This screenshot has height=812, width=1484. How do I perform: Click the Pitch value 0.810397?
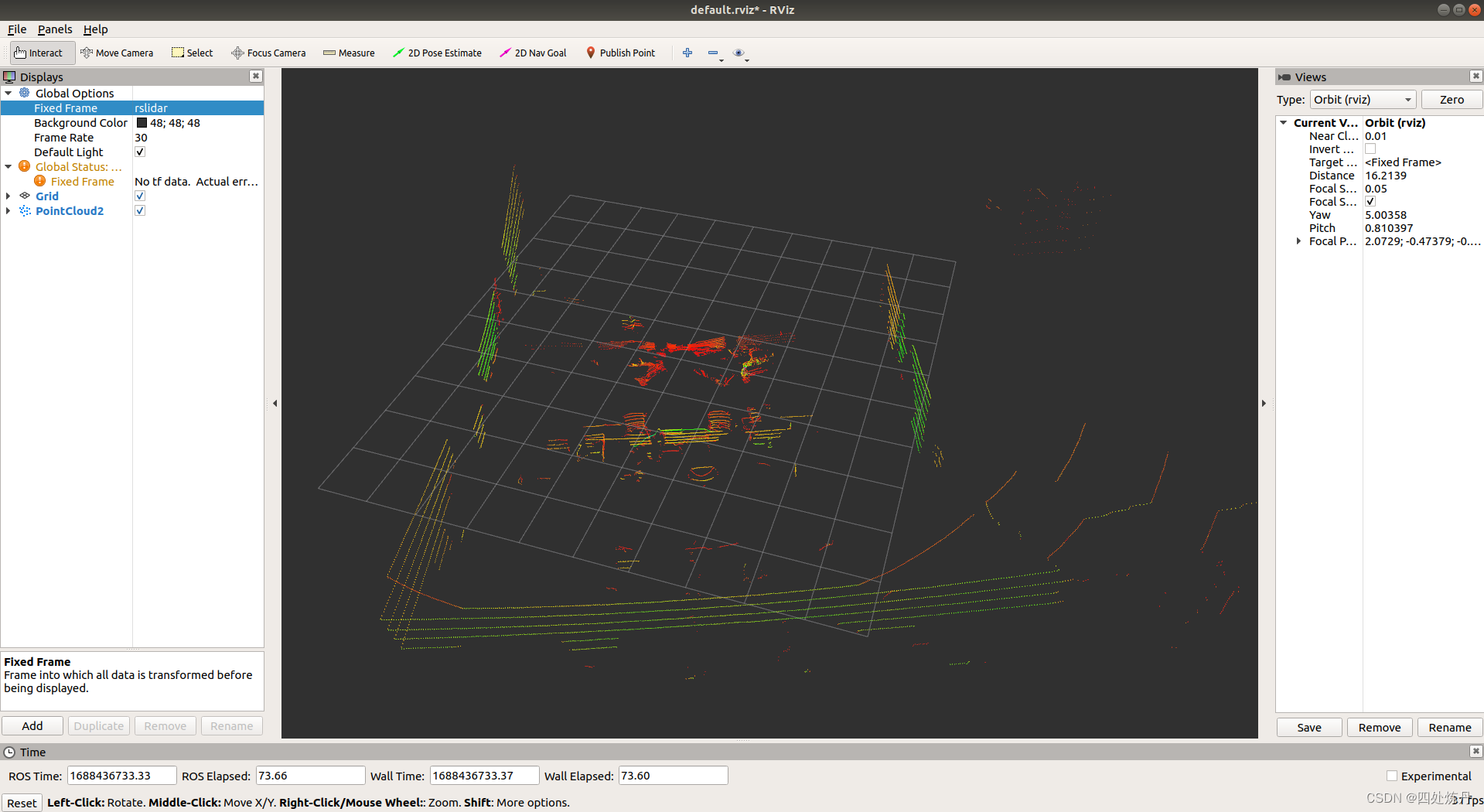(1389, 227)
